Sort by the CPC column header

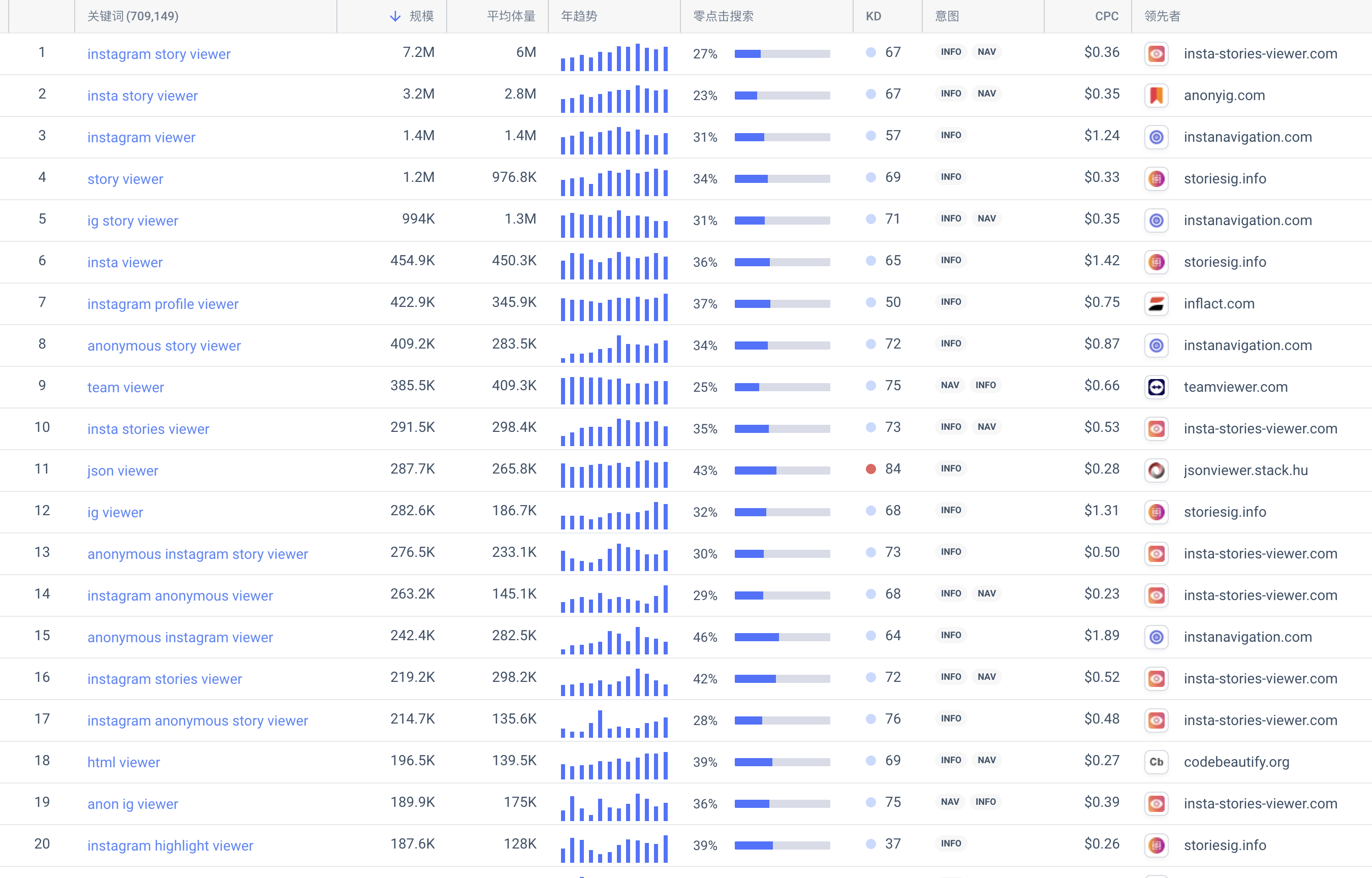tap(1106, 16)
